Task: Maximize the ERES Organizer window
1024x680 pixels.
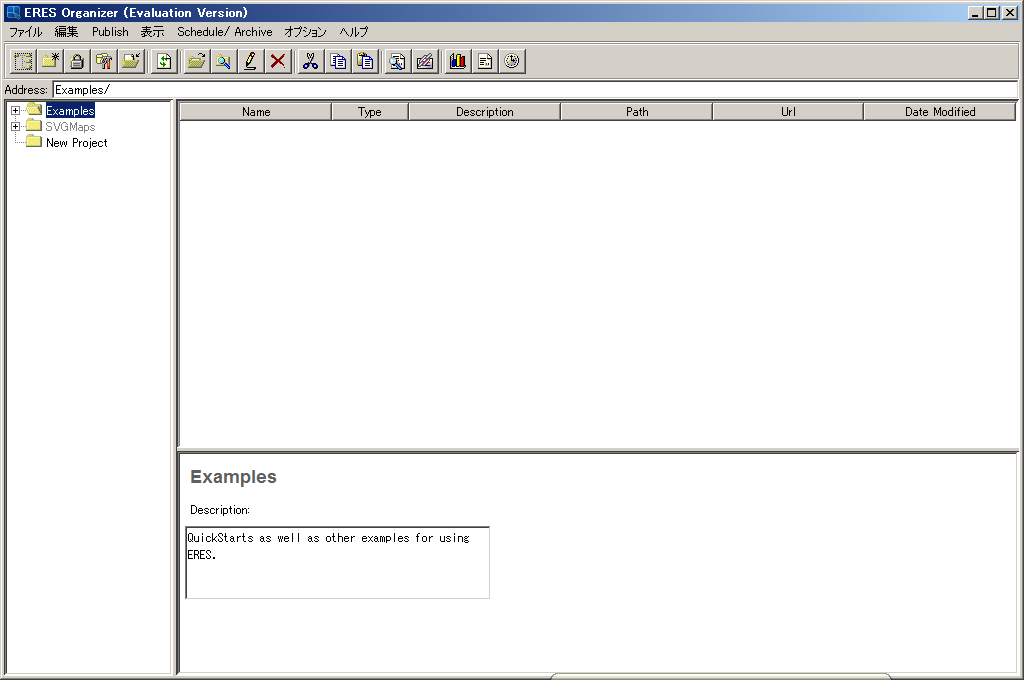Action: [x=991, y=12]
